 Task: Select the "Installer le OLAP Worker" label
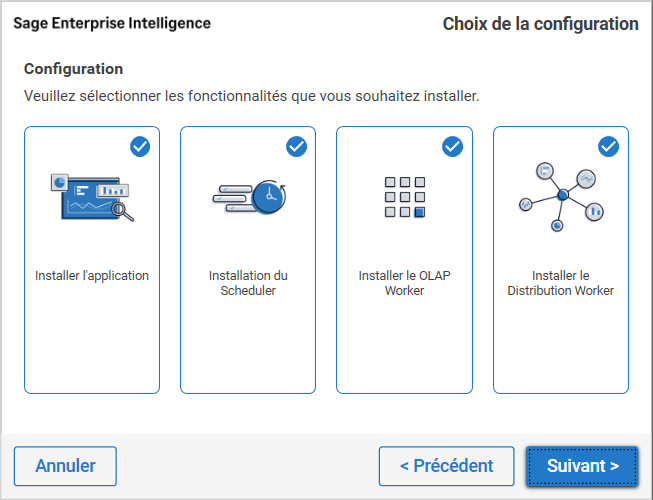(x=405, y=283)
